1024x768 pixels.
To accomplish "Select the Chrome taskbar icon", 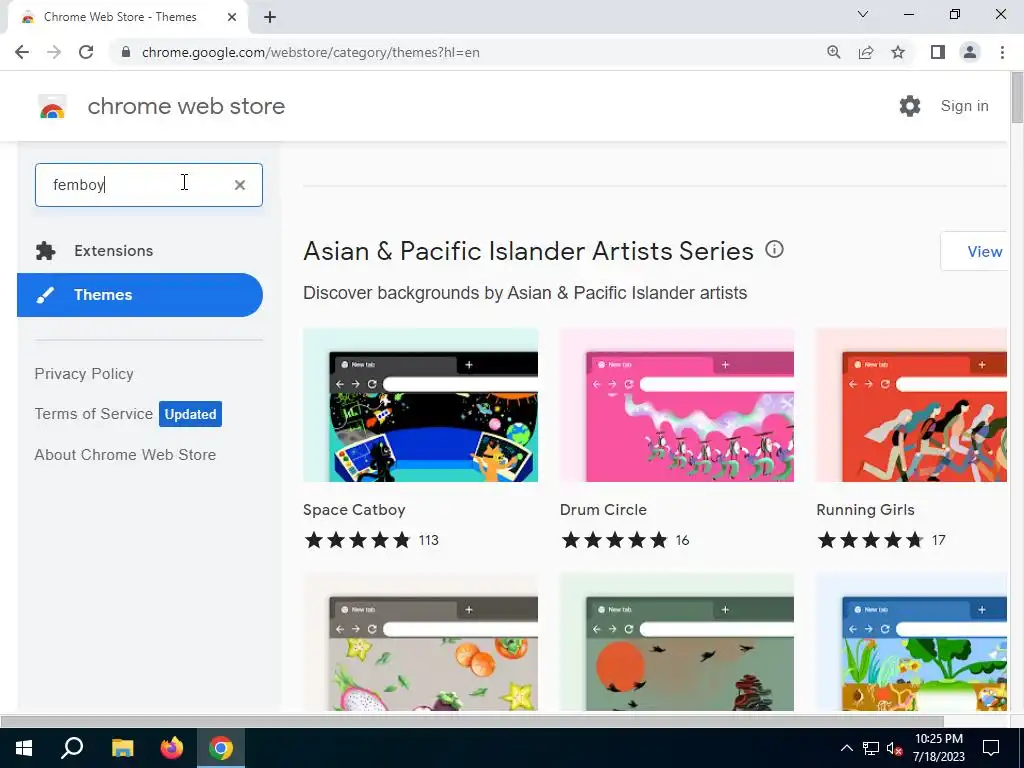I will pyautogui.click(x=221, y=748).
